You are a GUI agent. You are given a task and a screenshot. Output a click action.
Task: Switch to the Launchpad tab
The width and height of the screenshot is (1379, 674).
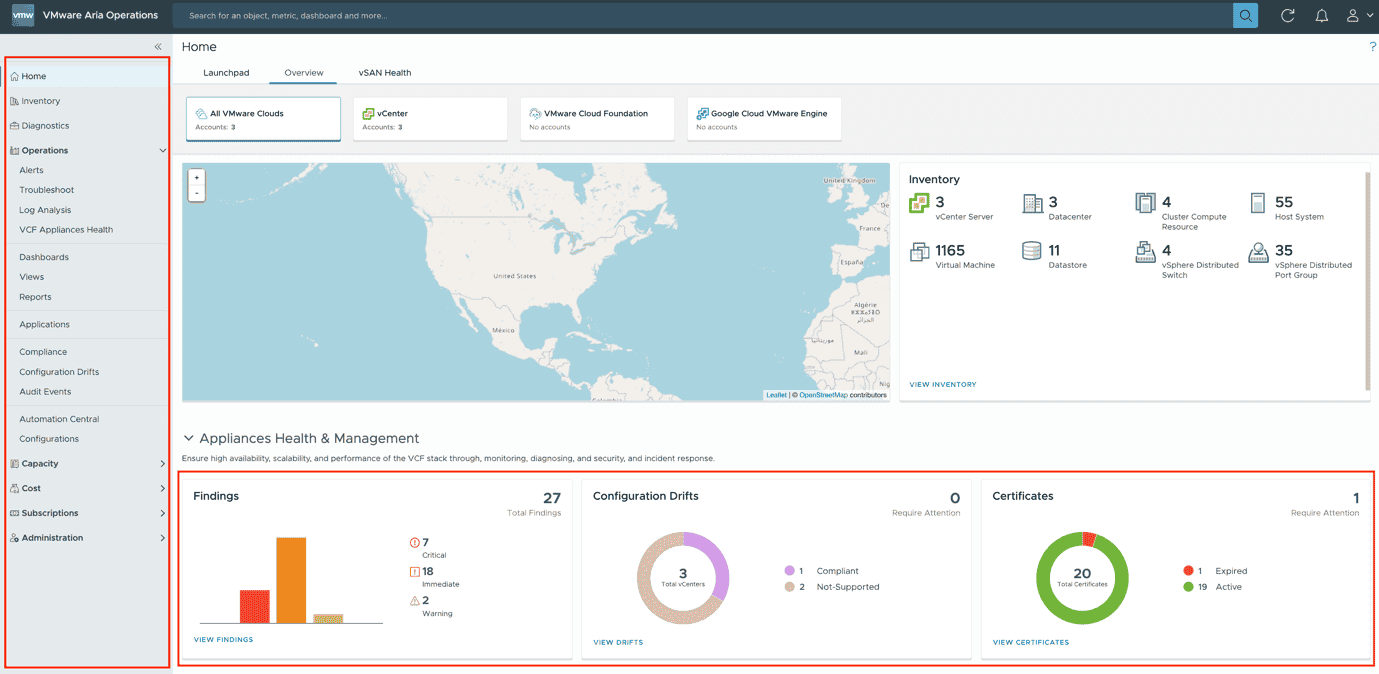pyautogui.click(x=226, y=72)
